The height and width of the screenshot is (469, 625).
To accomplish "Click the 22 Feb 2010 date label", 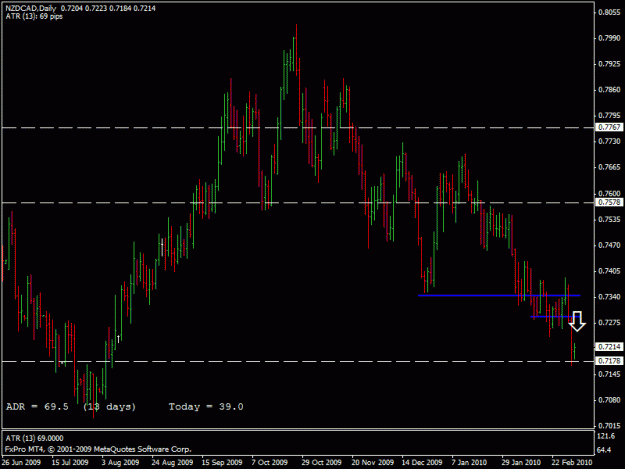I will coord(572,462).
